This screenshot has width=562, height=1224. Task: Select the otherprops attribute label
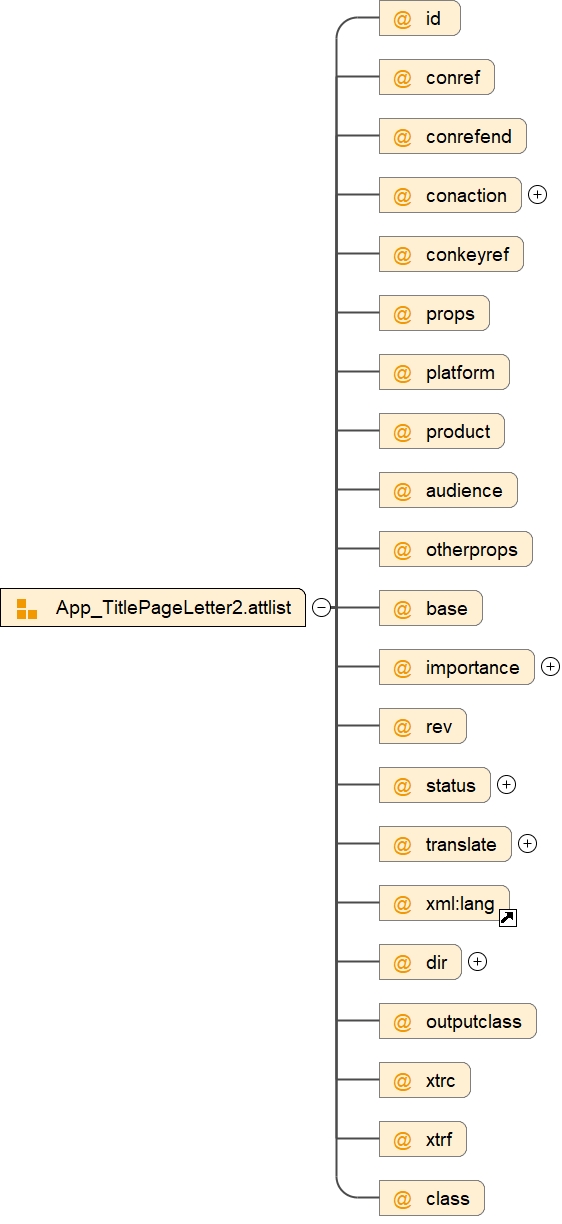472,549
